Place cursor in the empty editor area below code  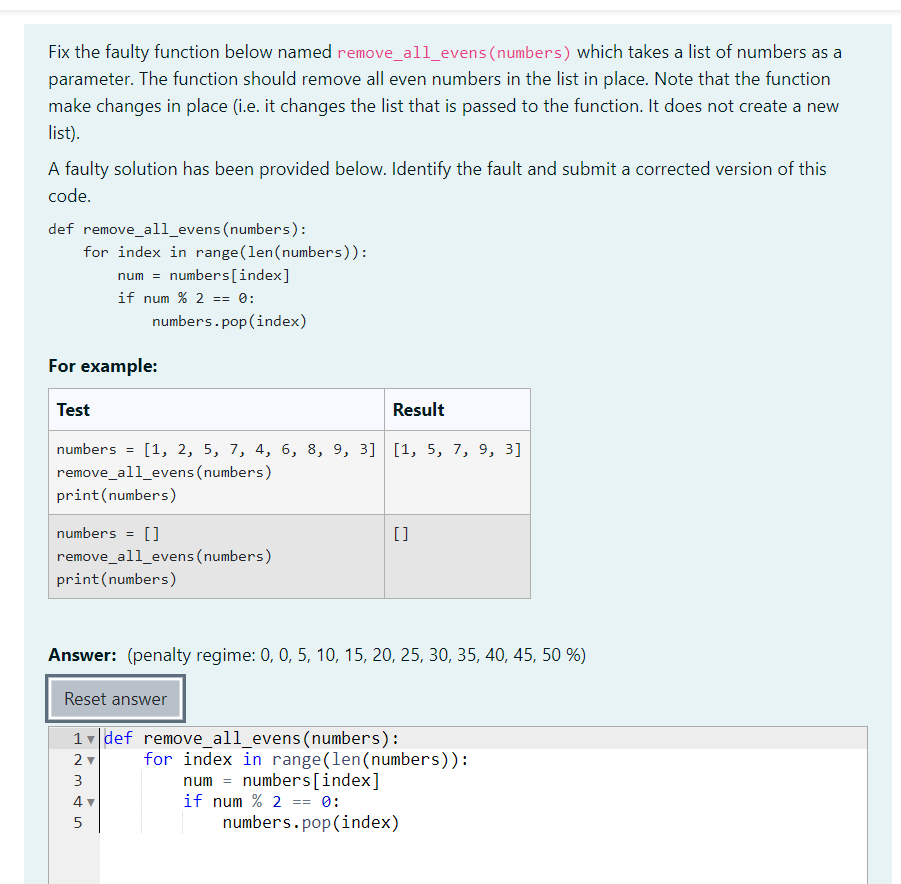click(x=400, y=860)
